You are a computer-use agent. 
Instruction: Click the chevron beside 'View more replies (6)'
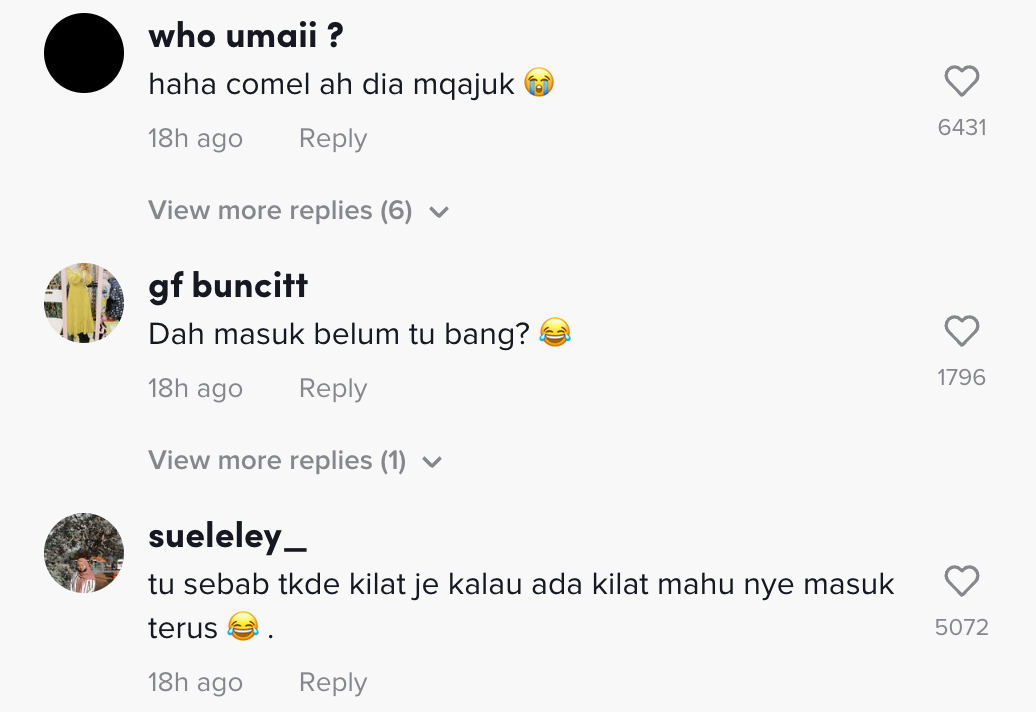coord(438,212)
